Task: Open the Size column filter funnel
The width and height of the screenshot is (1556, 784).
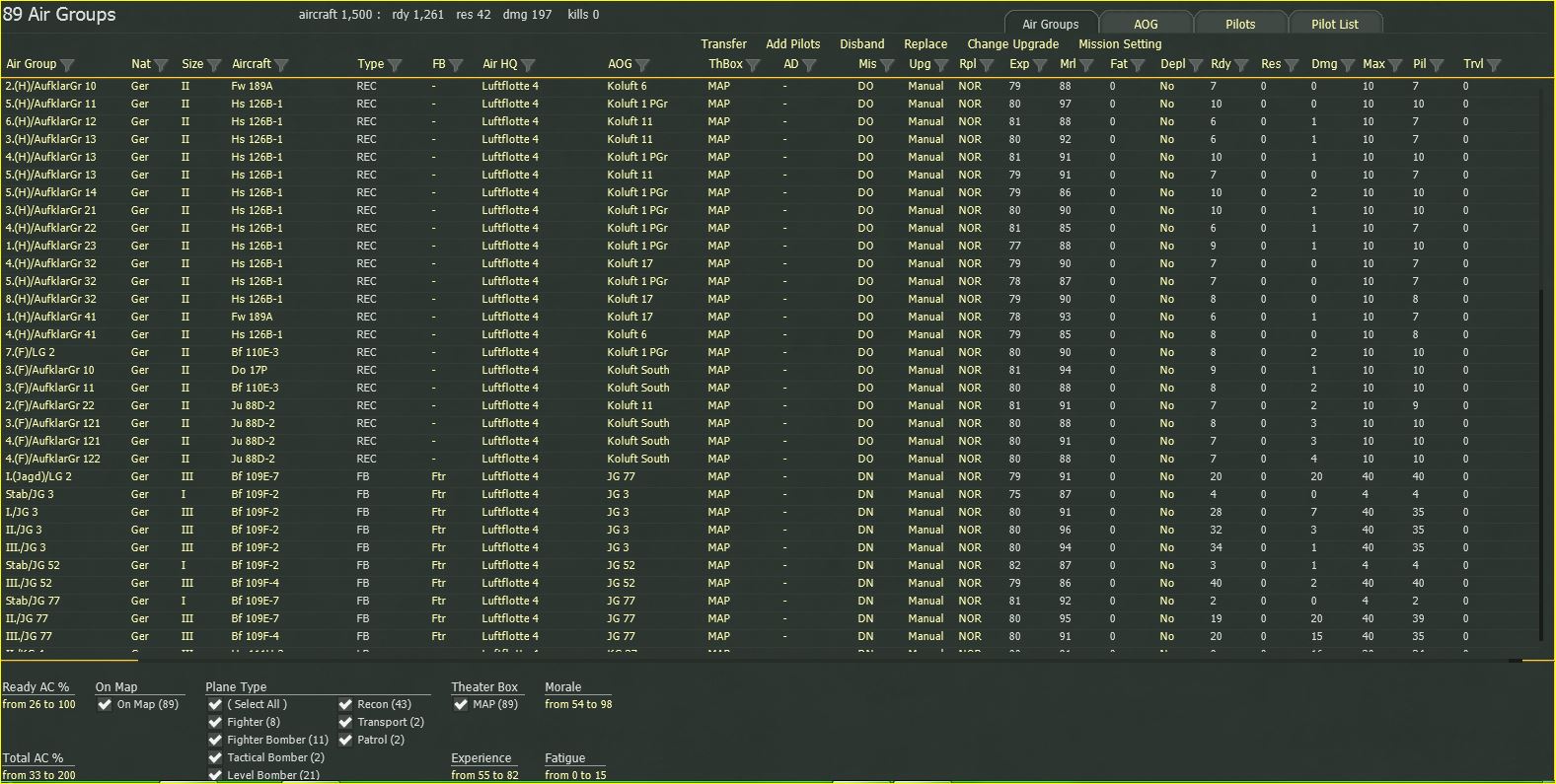Action: [x=214, y=65]
